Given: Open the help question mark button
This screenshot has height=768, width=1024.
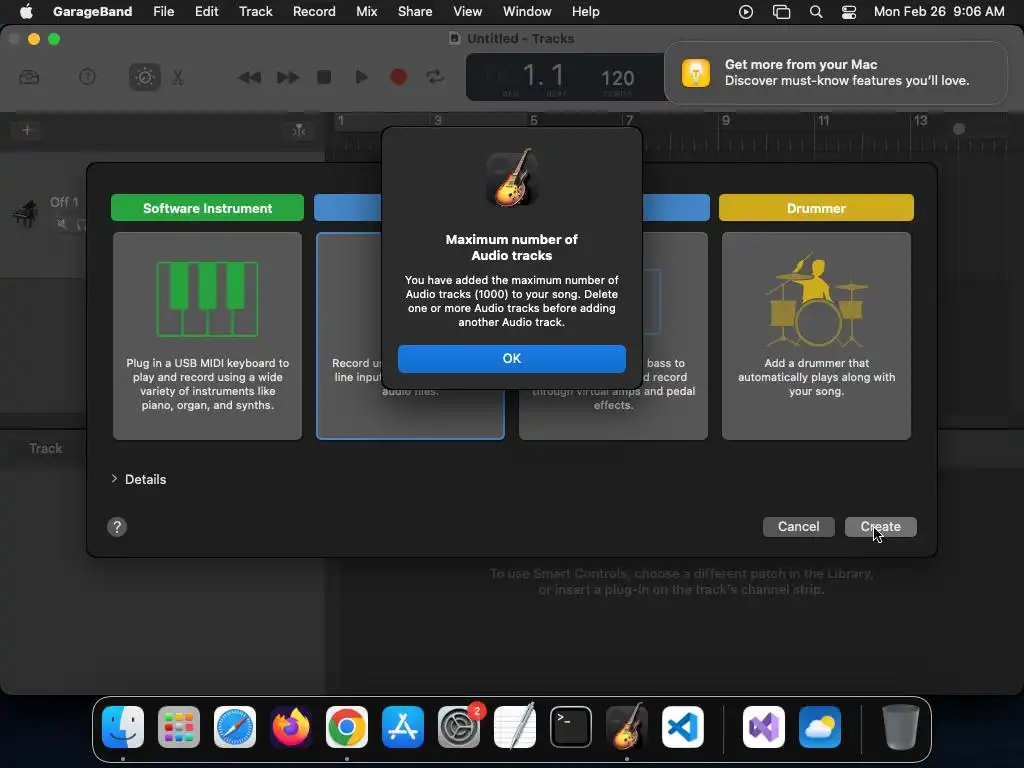Looking at the screenshot, I should 117,527.
